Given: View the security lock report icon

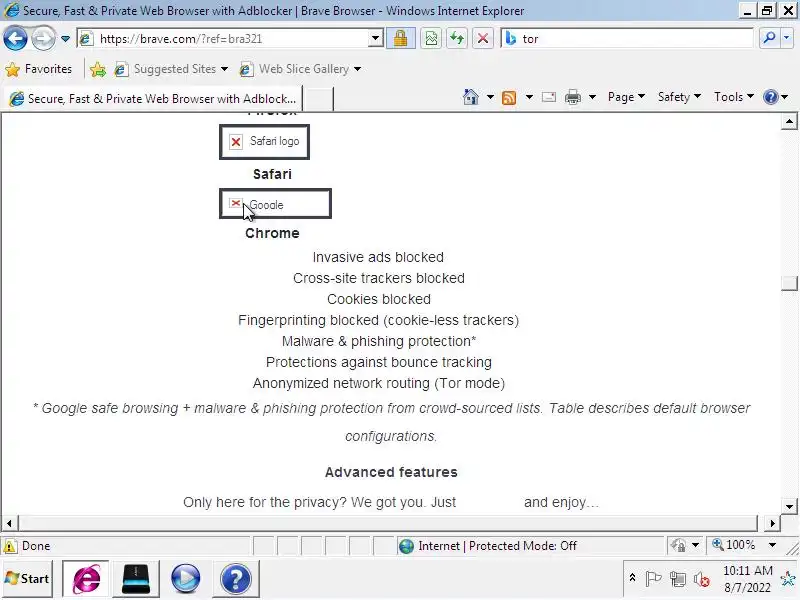Looking at the screenshot, I should click(x=401, y=39).
